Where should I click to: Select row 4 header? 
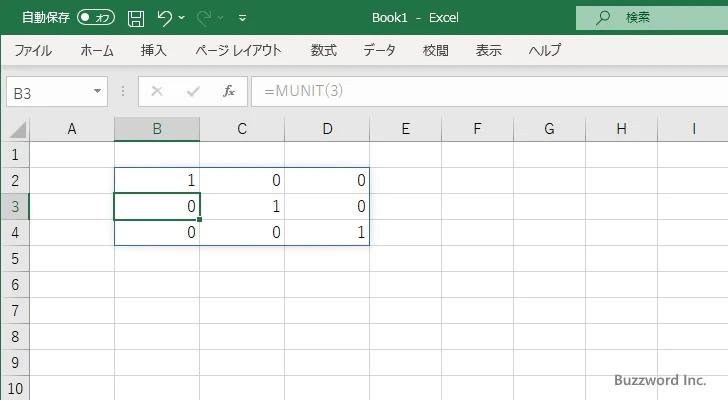click(15, 232)
